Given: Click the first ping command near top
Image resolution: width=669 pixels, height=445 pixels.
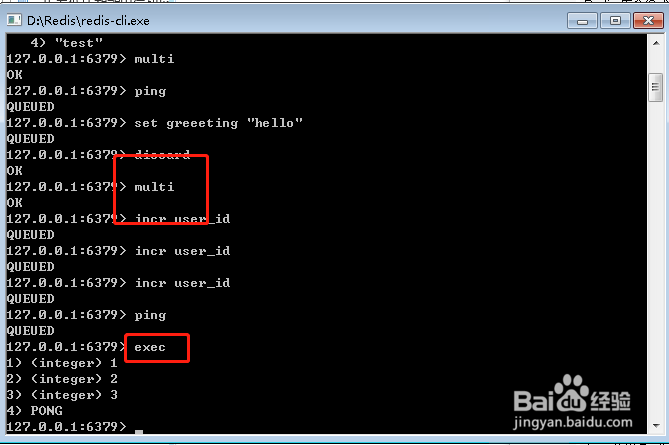Looking at the screenshot, I should pos(150,91).
